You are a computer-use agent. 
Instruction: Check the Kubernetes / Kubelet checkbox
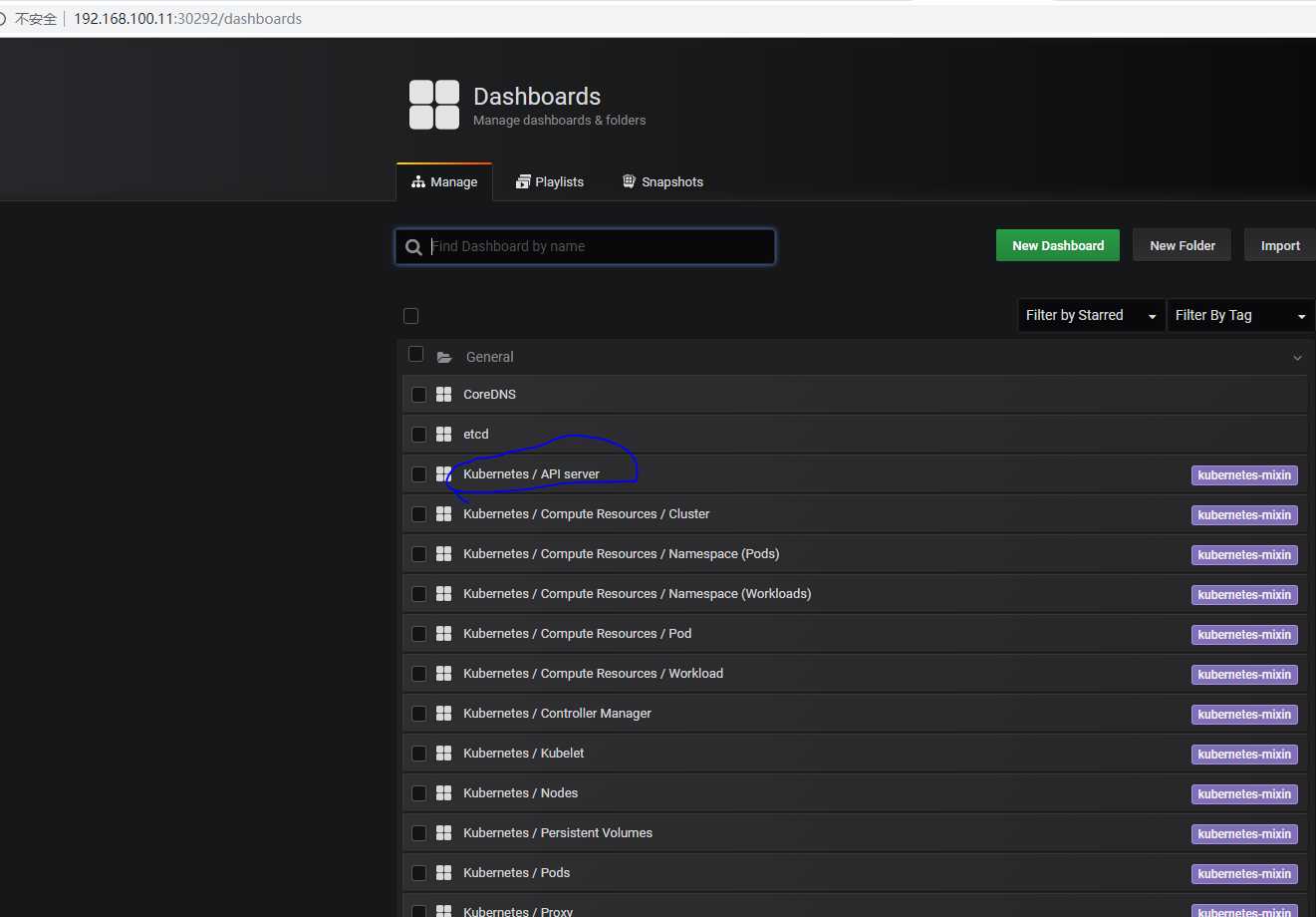click(x=418, y=754)
